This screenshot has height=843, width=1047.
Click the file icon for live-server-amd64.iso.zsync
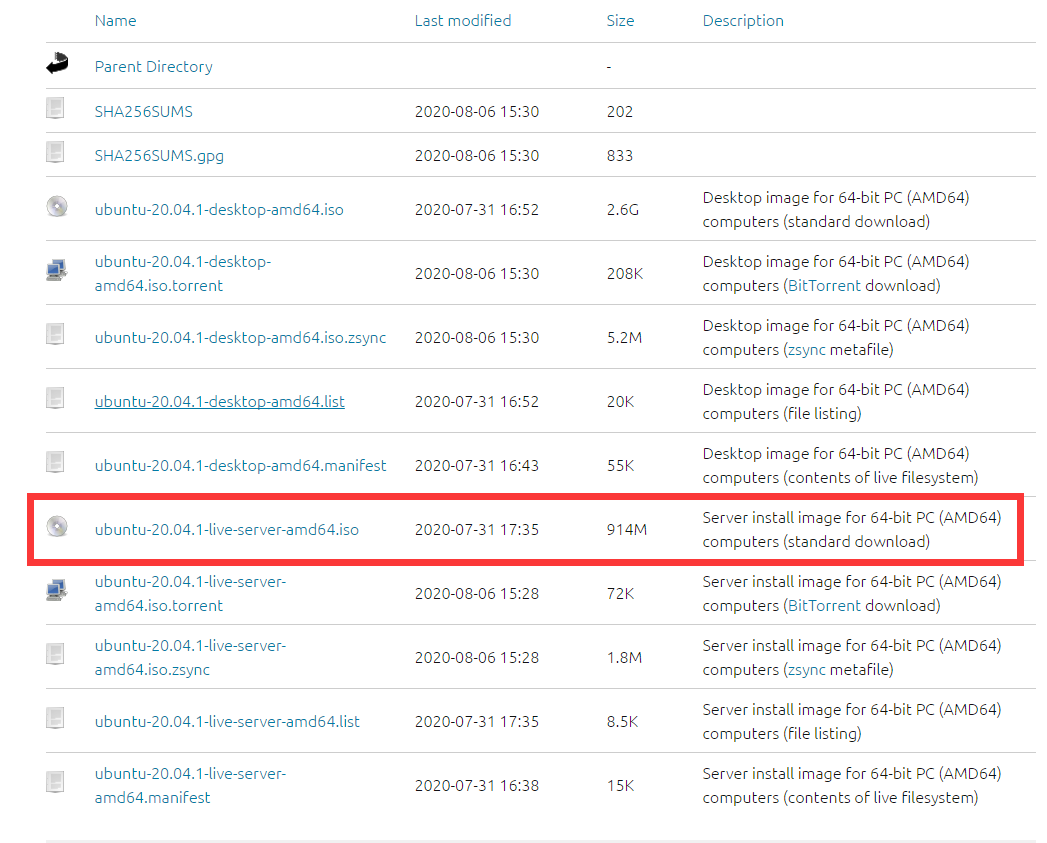(x=55, y=654)
